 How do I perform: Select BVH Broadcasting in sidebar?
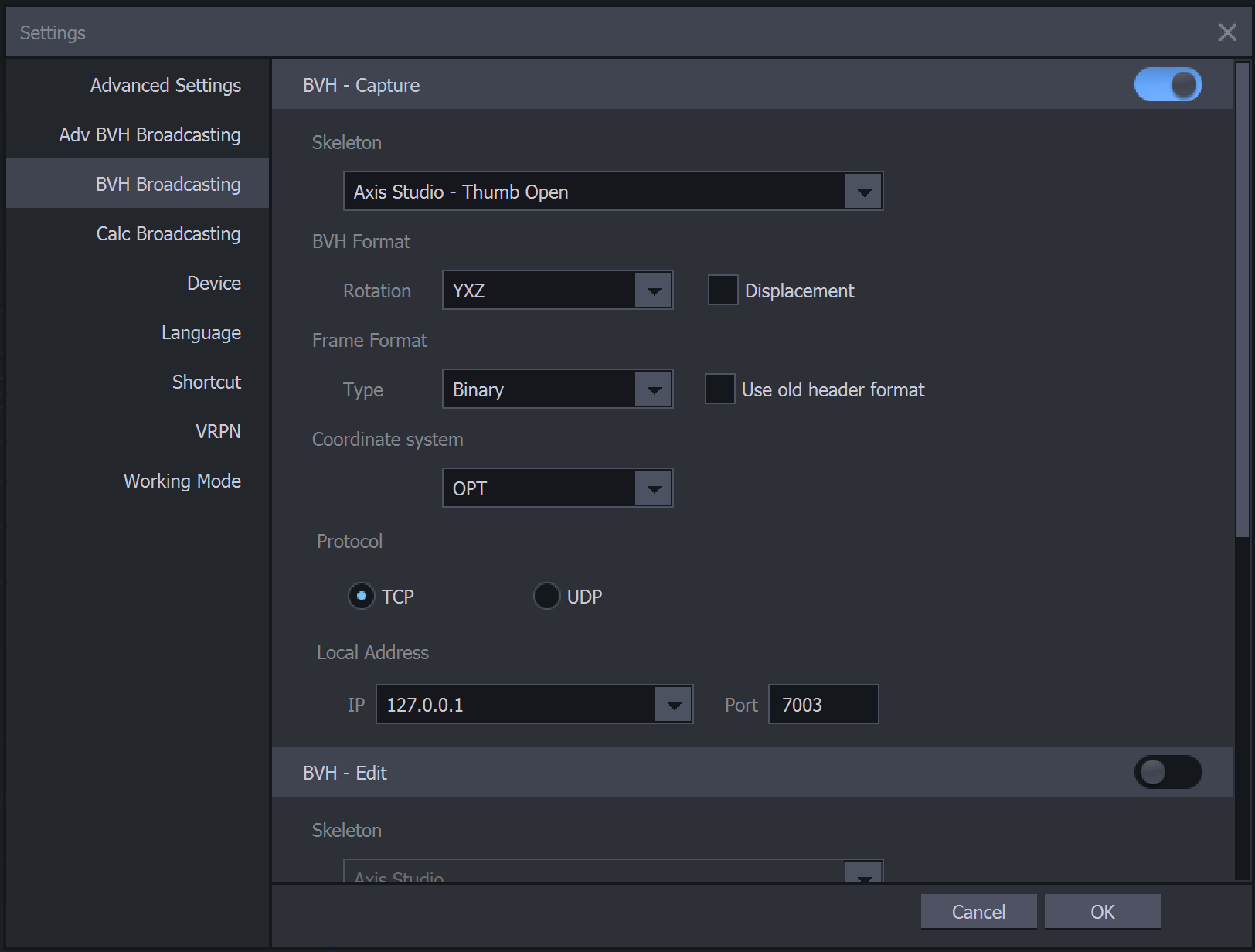(138, 184)
